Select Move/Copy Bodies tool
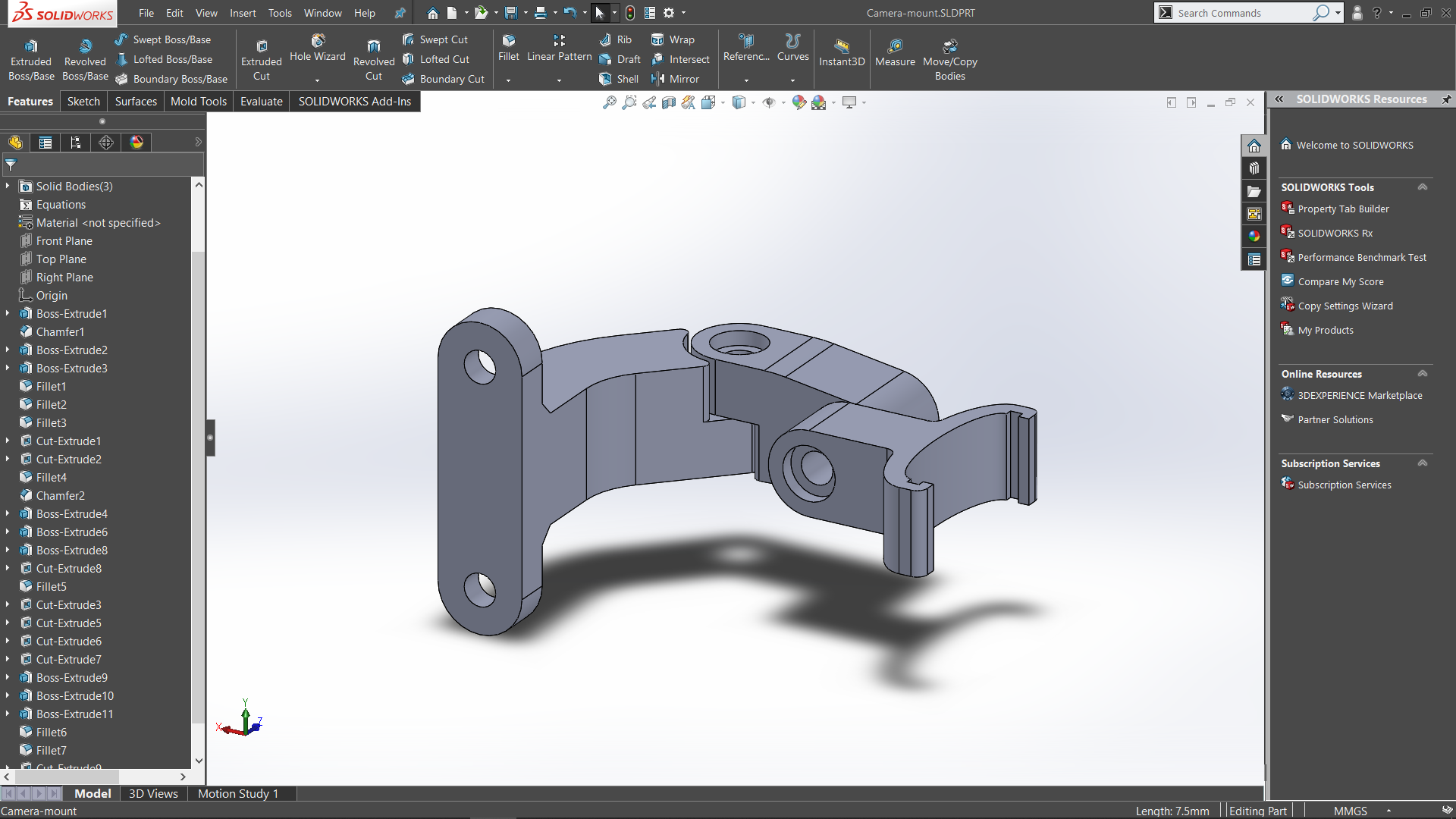1456x819 pixels. coord(950,60)
